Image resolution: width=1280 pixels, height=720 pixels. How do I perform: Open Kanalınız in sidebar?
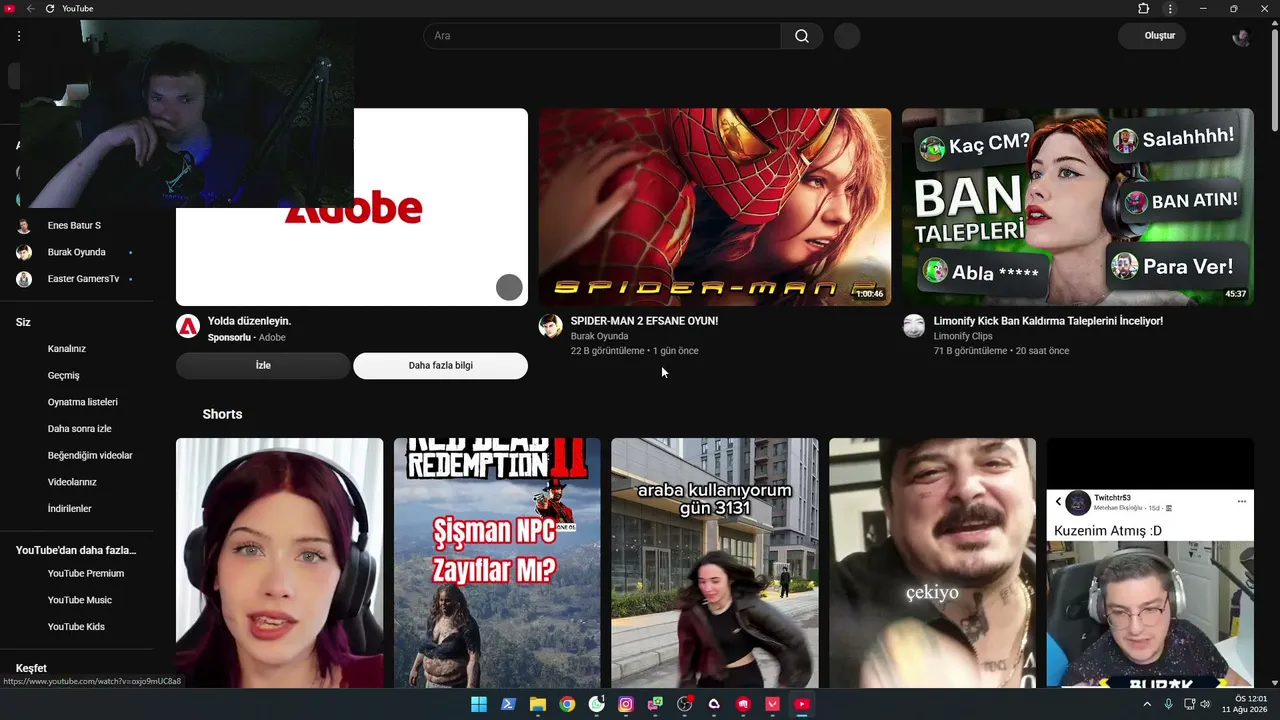[x=67, y=349]
